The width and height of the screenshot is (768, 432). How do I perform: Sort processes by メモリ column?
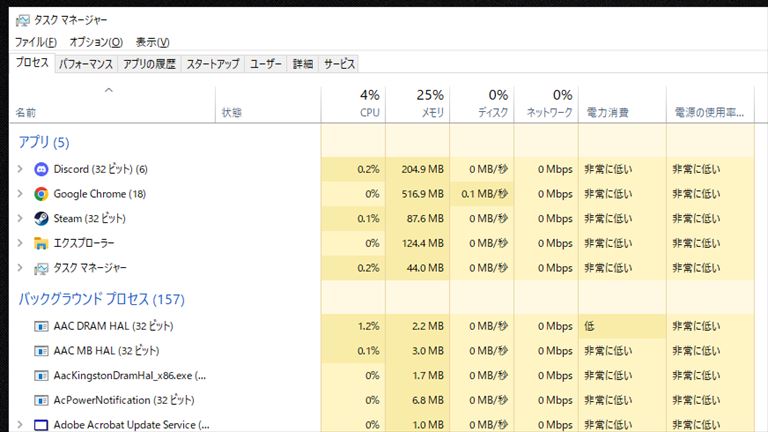click(417, 104)
